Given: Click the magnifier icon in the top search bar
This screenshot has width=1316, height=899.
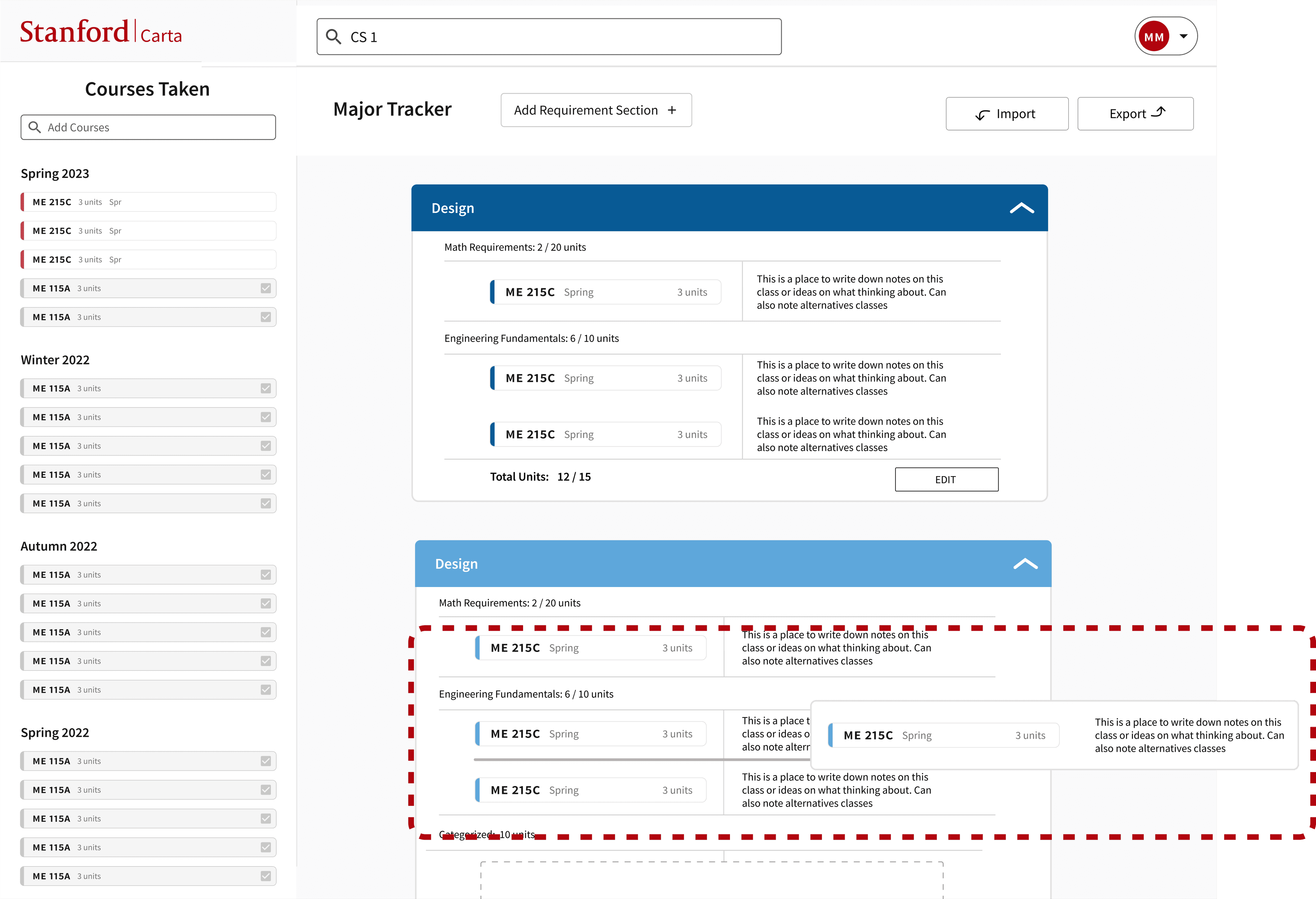Looking at the screenshot, I should click(333, 37).
